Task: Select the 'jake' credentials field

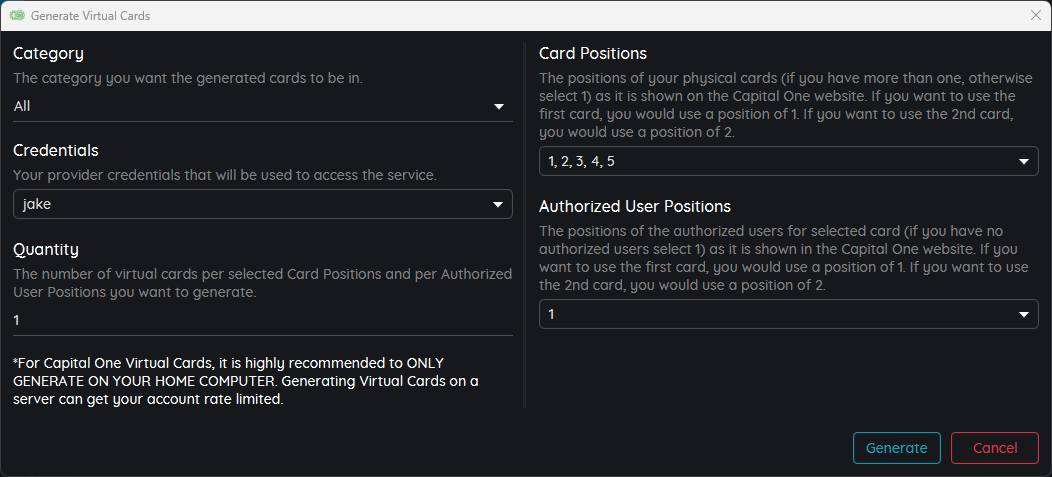Action: pyautogui.click(x=263, y=205)
